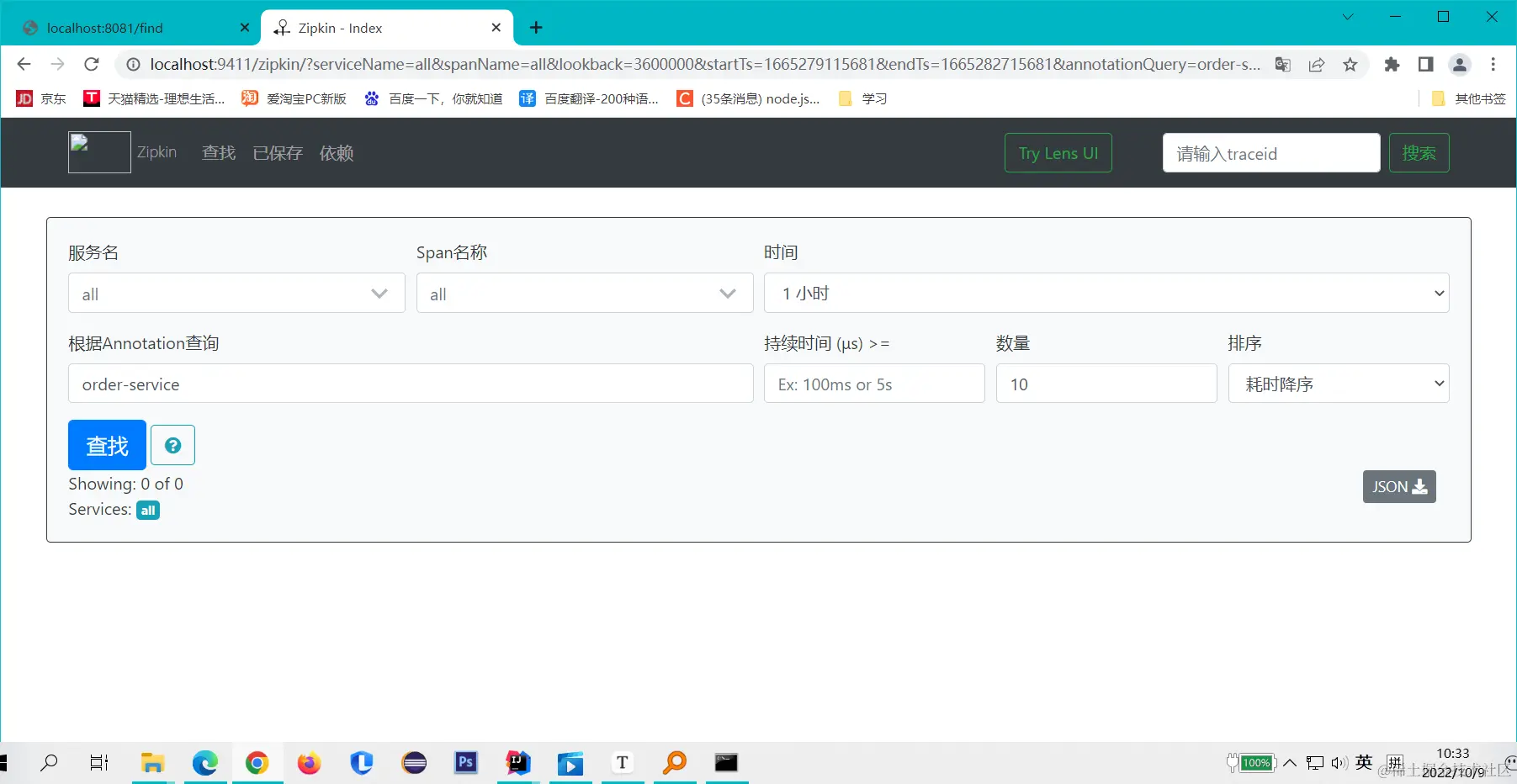Open the extensions puzzle icon

pyautogui.click(x=1392, y=64)
